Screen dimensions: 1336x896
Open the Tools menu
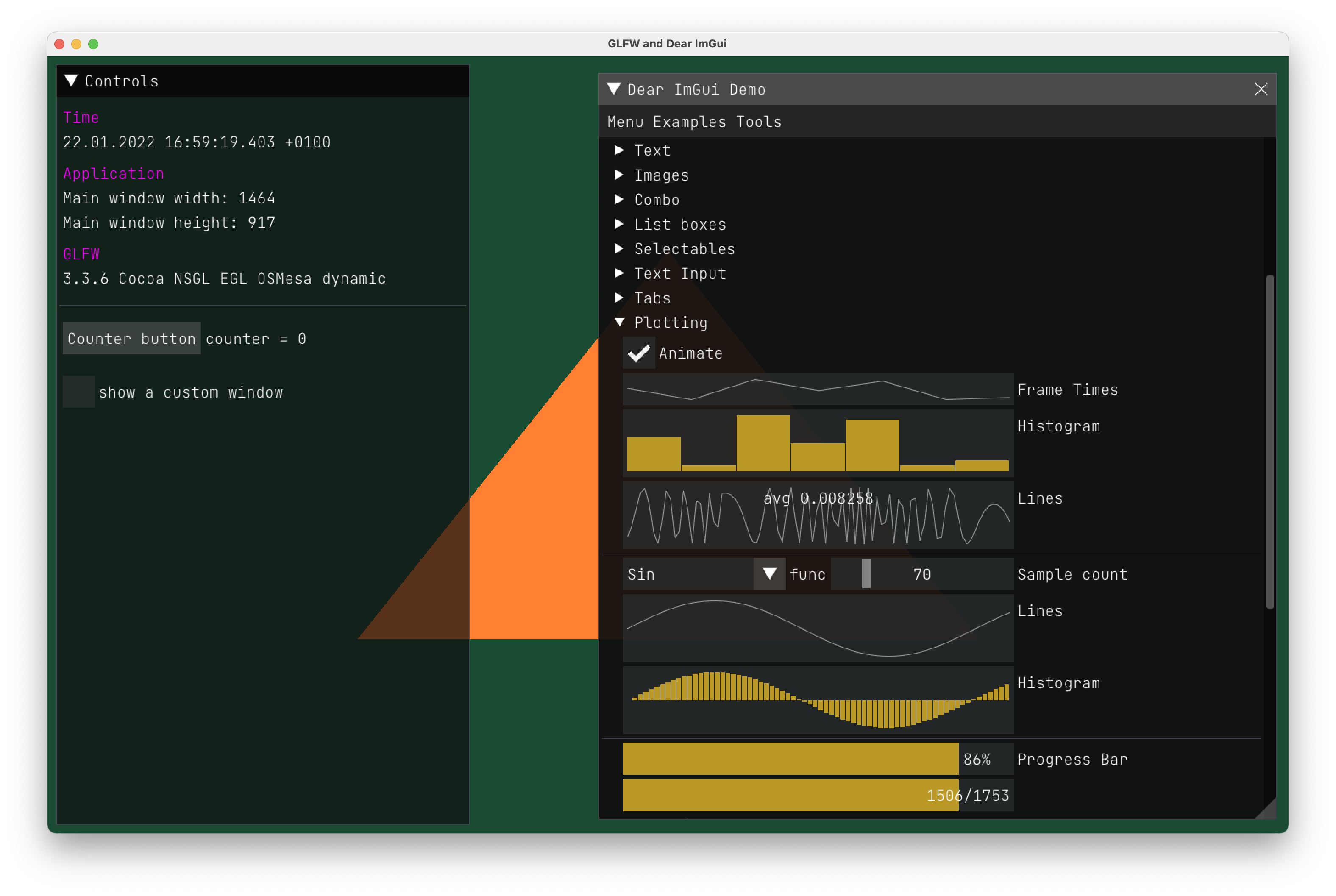tap(759, 122)
